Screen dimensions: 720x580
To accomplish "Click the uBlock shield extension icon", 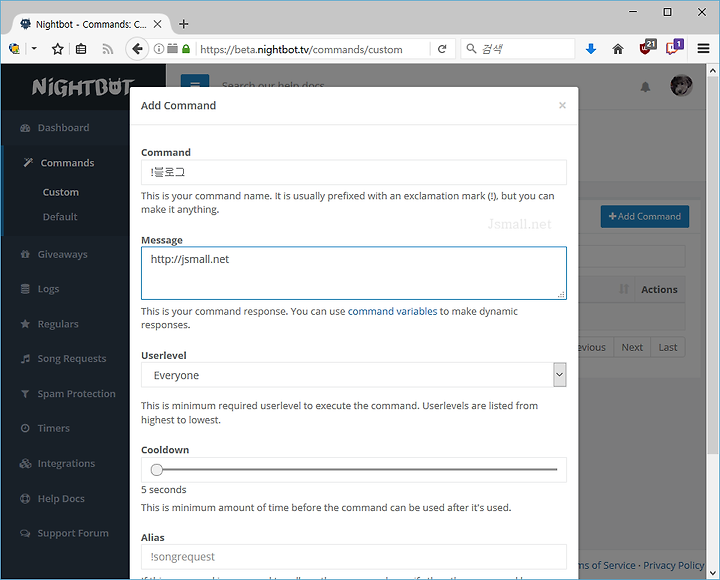I will (x=647, y=47).
